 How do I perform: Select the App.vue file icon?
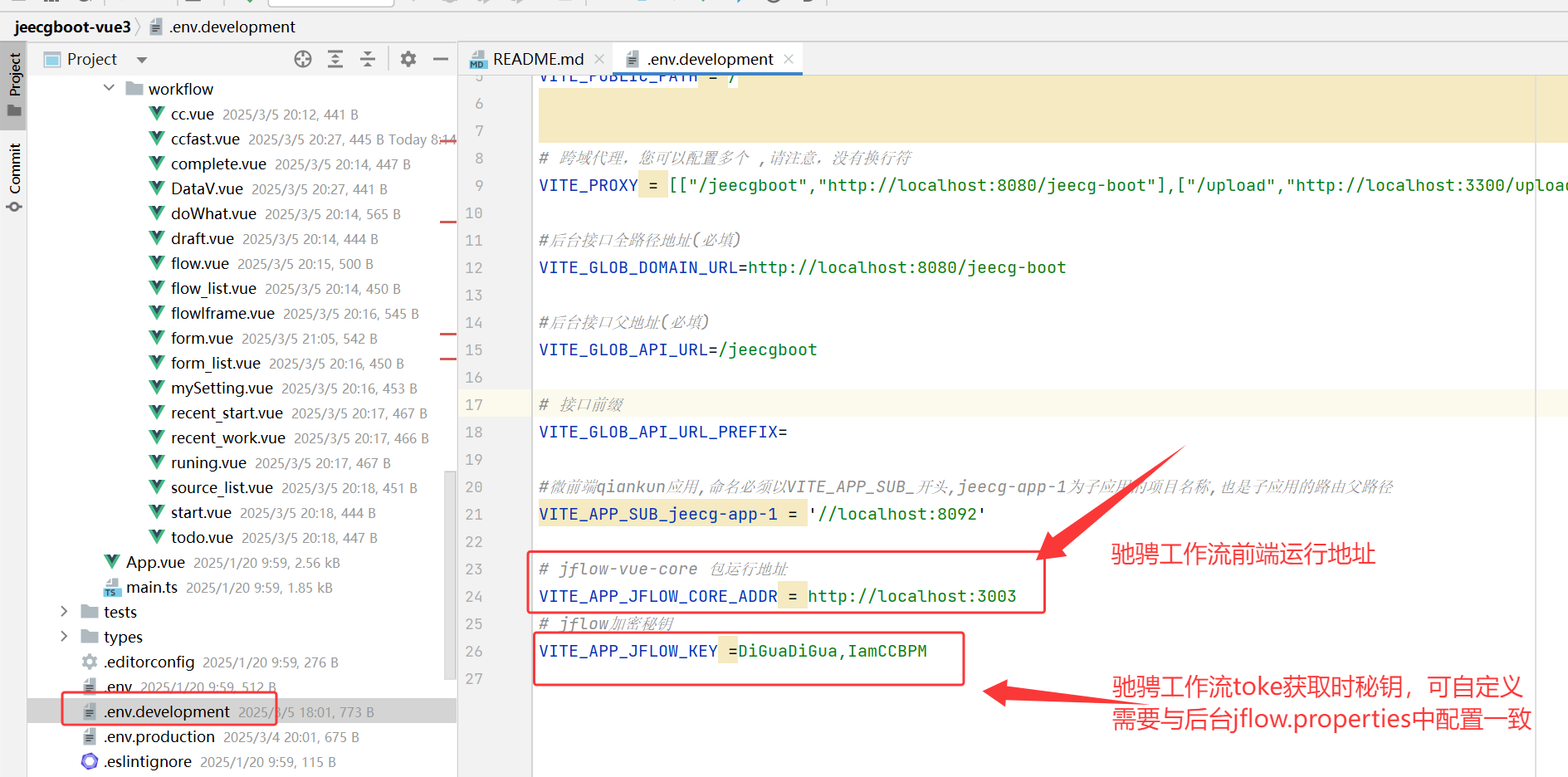pos(112,562)
